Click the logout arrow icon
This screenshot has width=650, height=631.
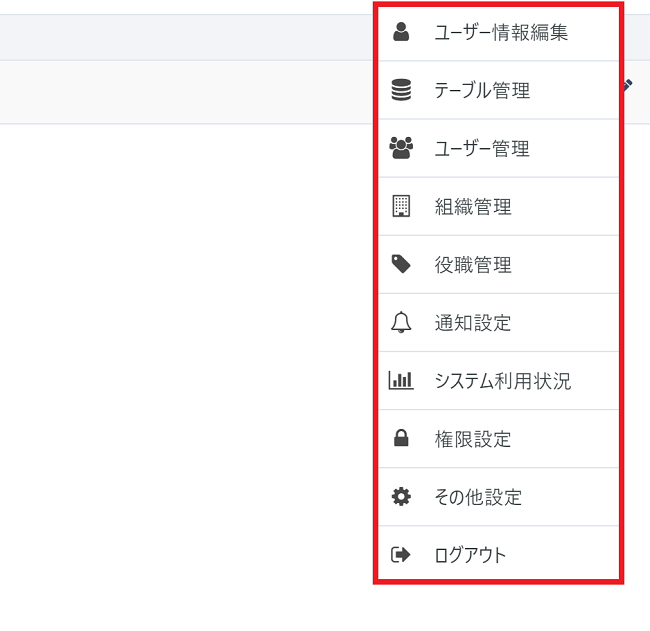401,554
